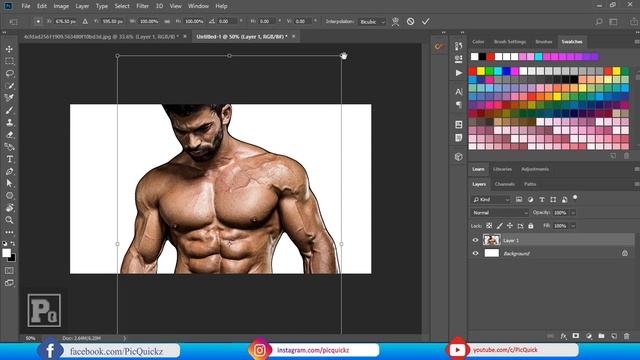Image resolution: width=640 pixels, height=360 pixels.
Task: Open the Layer menu
Action: pyautogui.click(x=82, y=6)
